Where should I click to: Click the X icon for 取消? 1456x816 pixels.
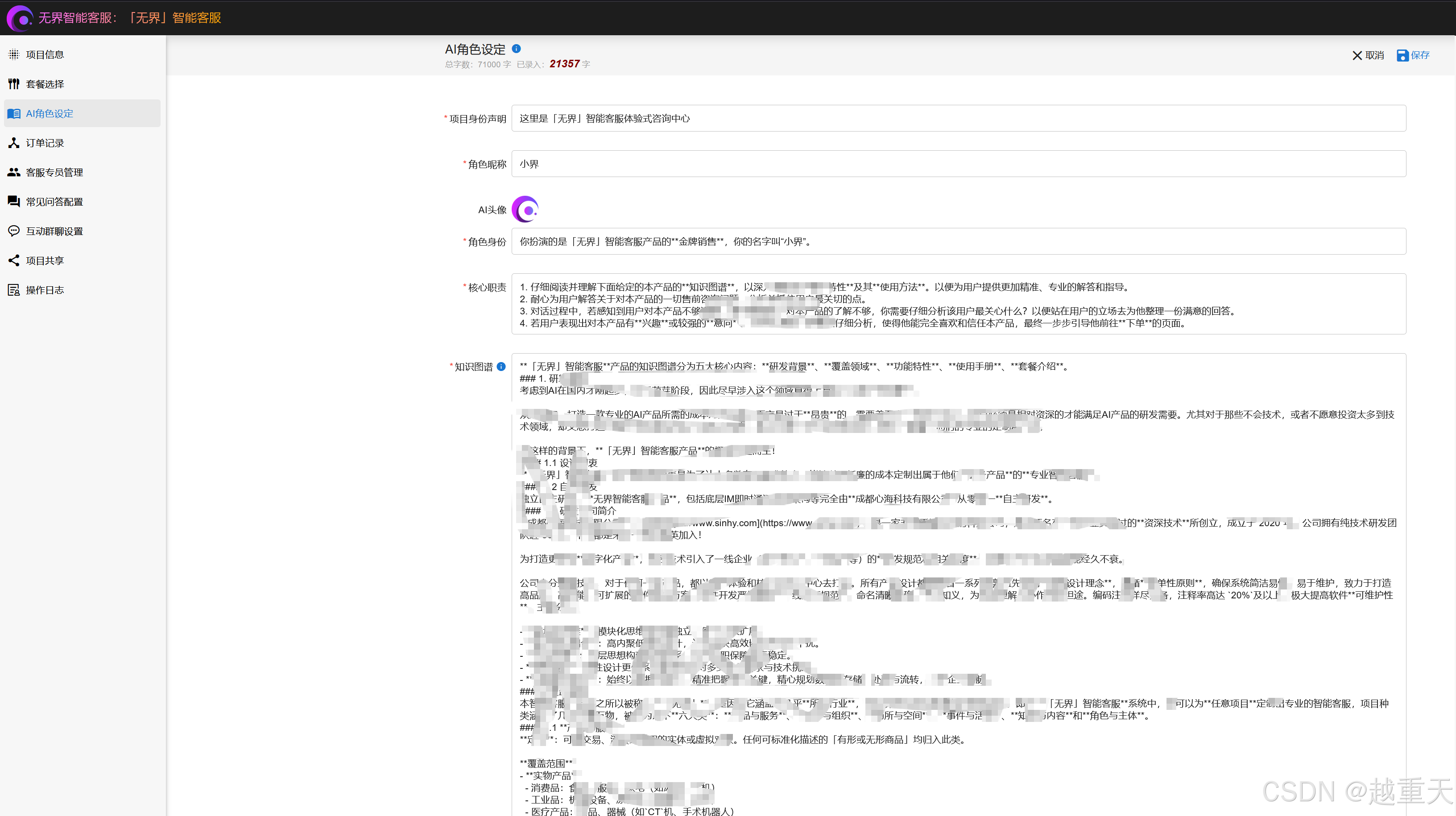(x=1357, y=55)
